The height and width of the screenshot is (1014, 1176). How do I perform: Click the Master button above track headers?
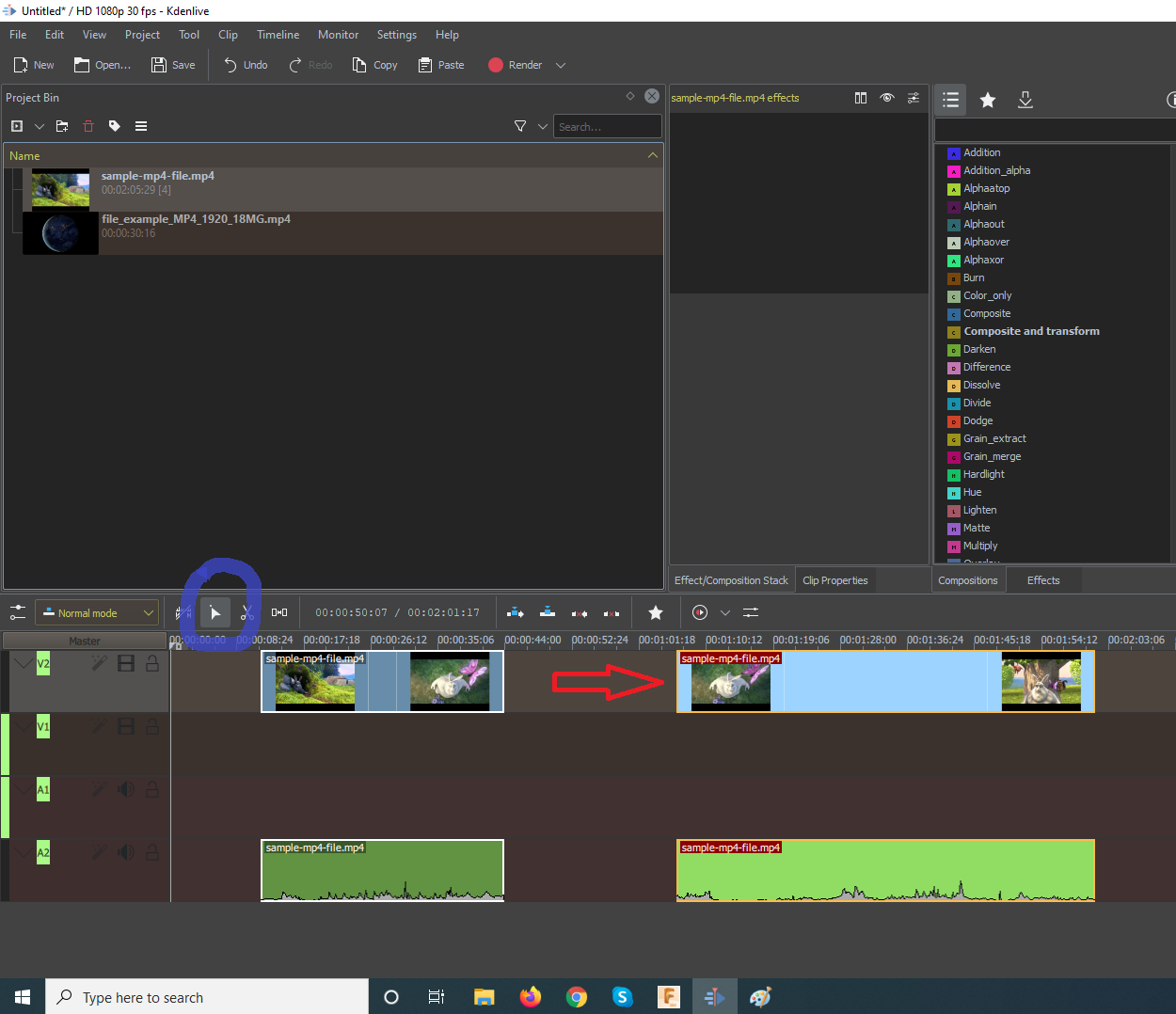pos(85,642)
